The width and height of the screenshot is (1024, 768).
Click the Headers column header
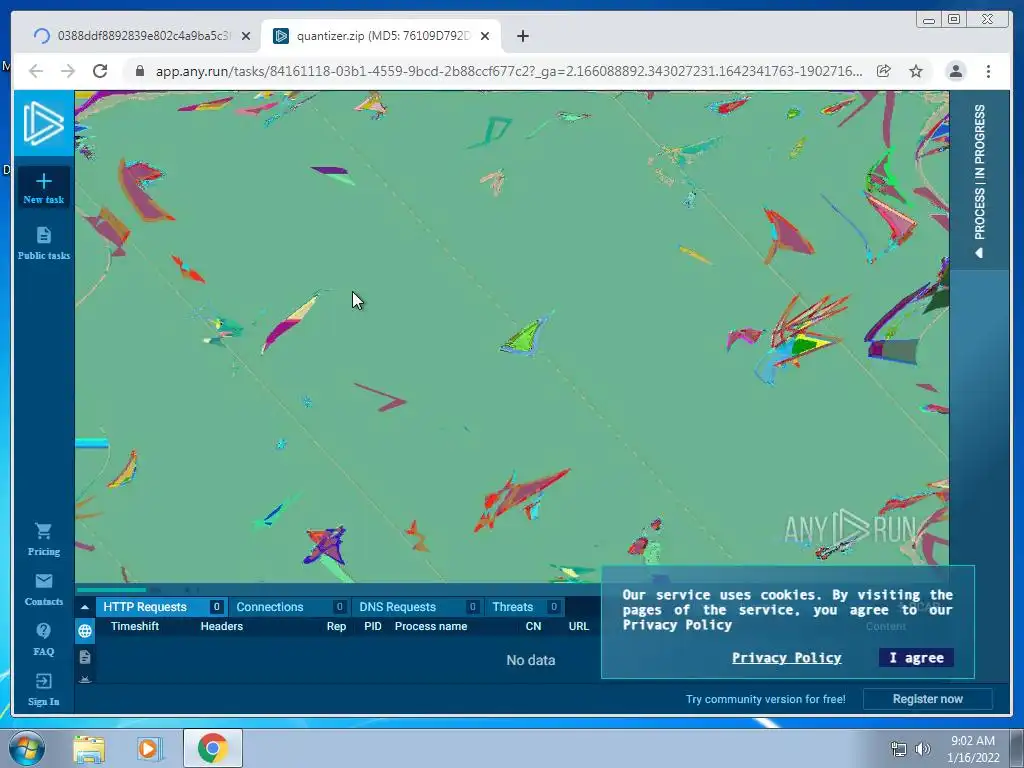tap(221, 626)
